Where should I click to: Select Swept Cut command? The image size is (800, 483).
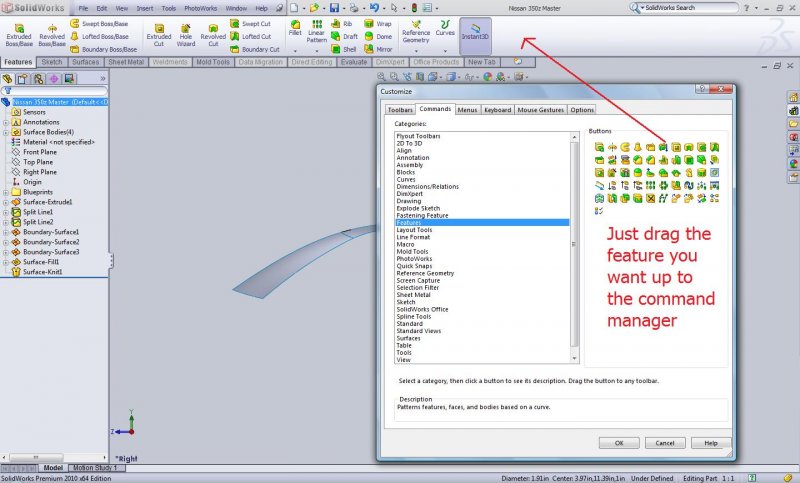pos(251,23)
